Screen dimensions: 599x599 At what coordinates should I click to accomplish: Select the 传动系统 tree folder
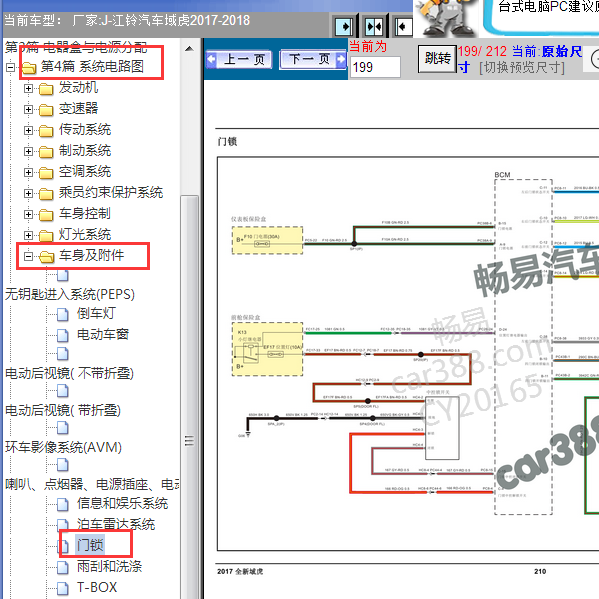(x=85, y=130)
